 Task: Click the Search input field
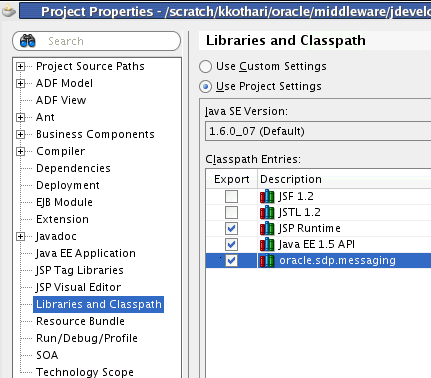tap(97, 41)
